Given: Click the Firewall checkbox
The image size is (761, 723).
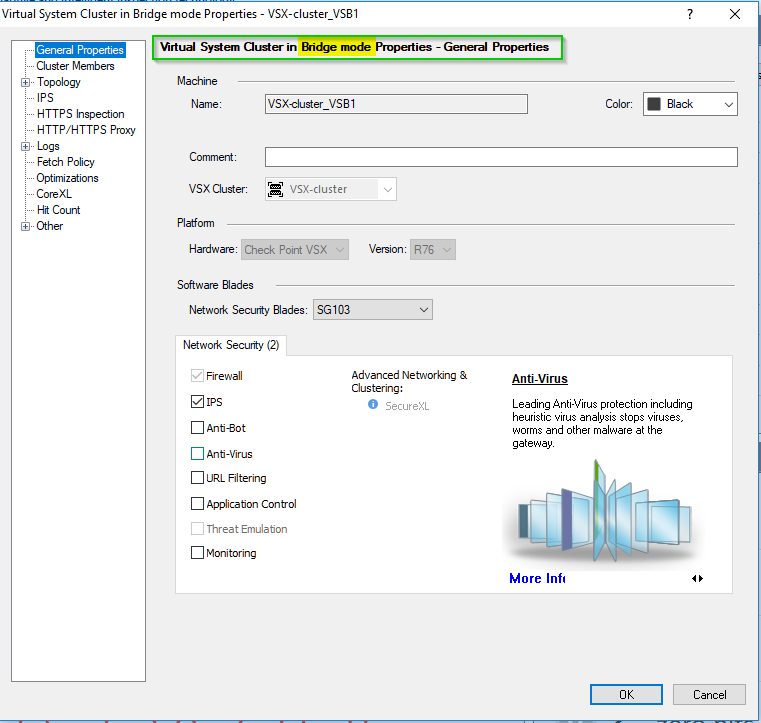Looking at the screenshot, I should (x=197, y=376).
